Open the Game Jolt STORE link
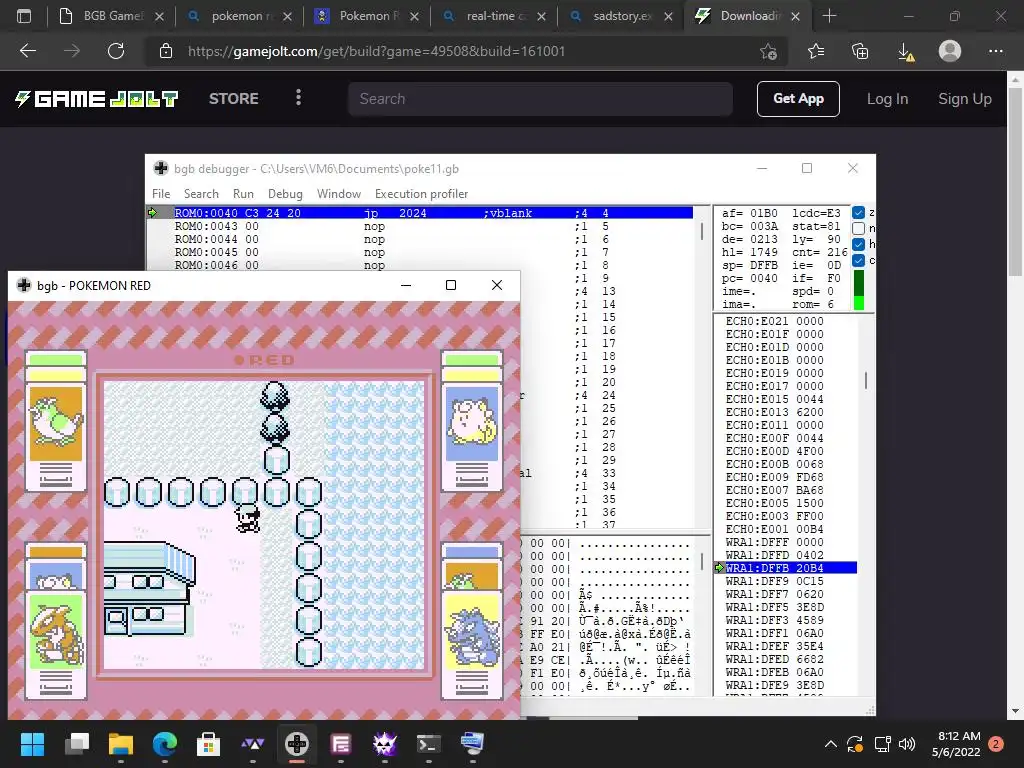The height and width of the screenshot is (768, 1024). tap(234, 99)
